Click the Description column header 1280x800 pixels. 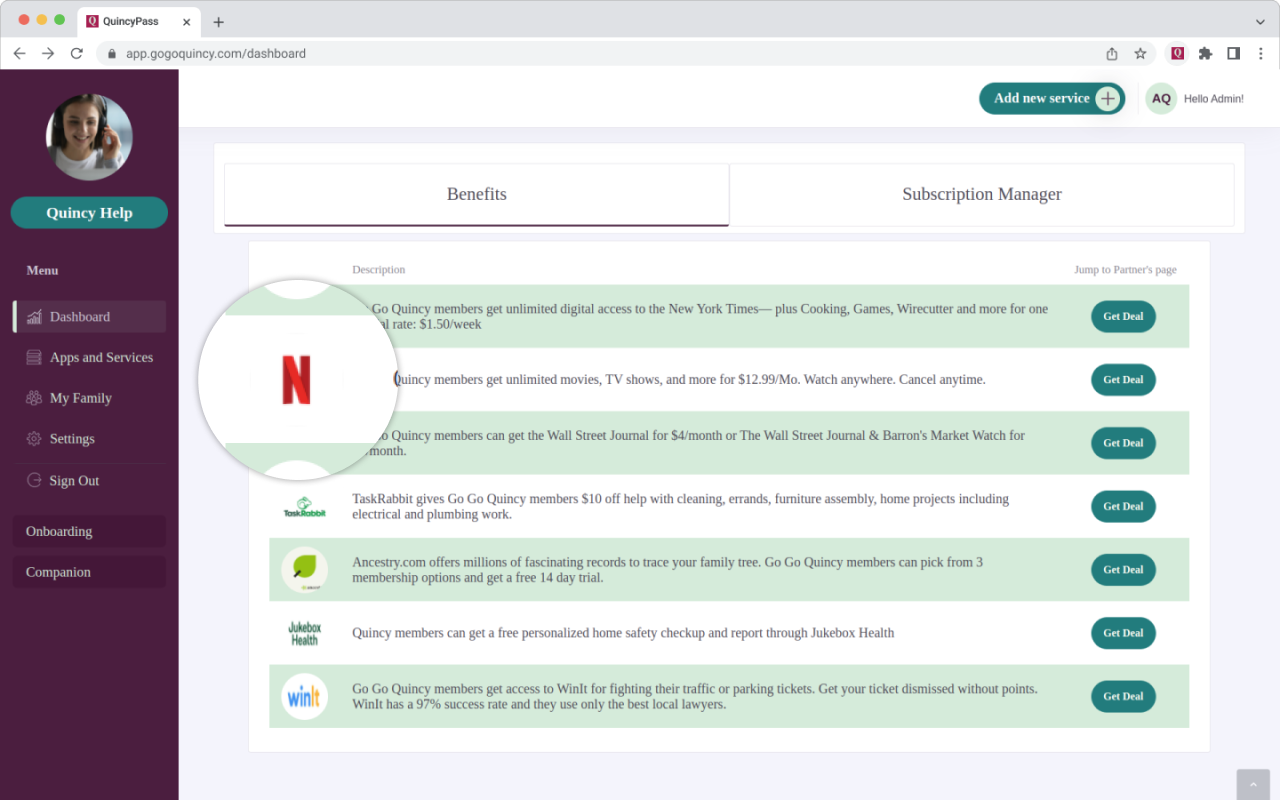pyautogui.click(x=379, y=270)
